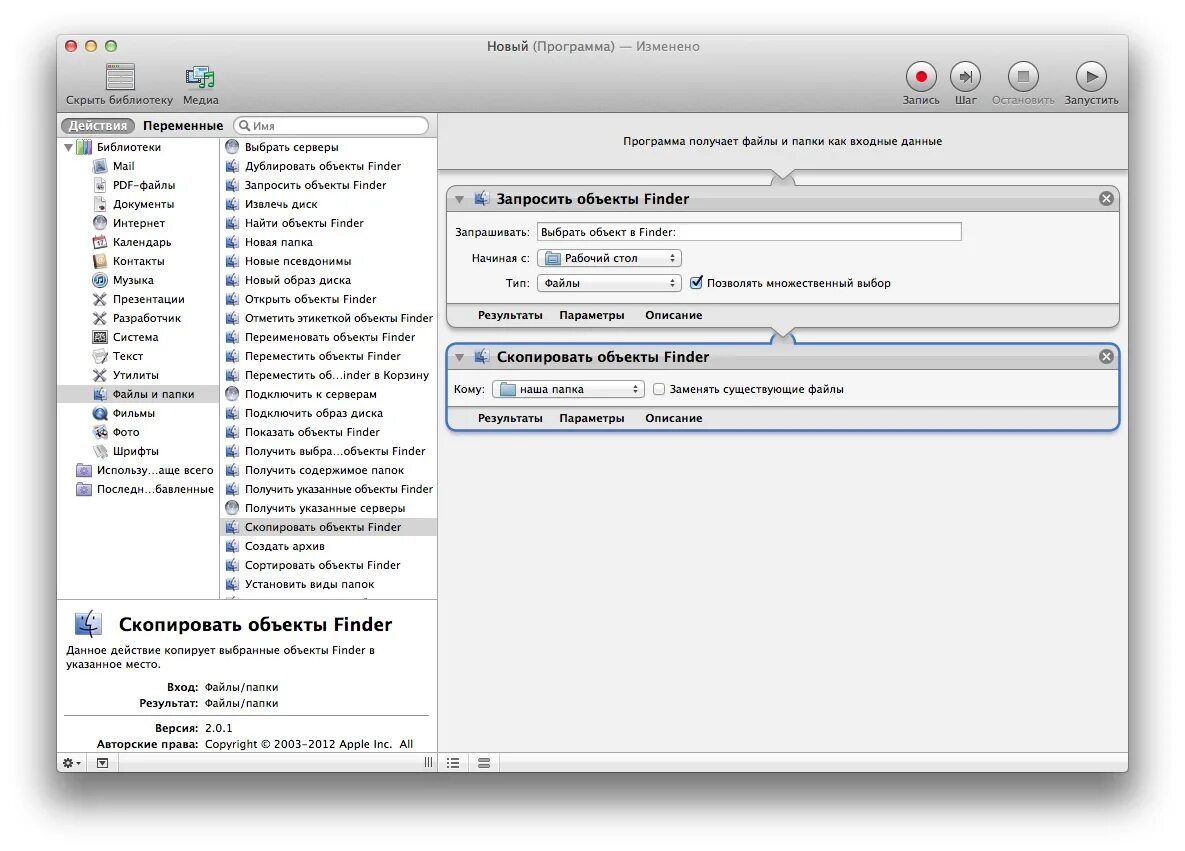Select Контакты library category

tap(138, 261)
